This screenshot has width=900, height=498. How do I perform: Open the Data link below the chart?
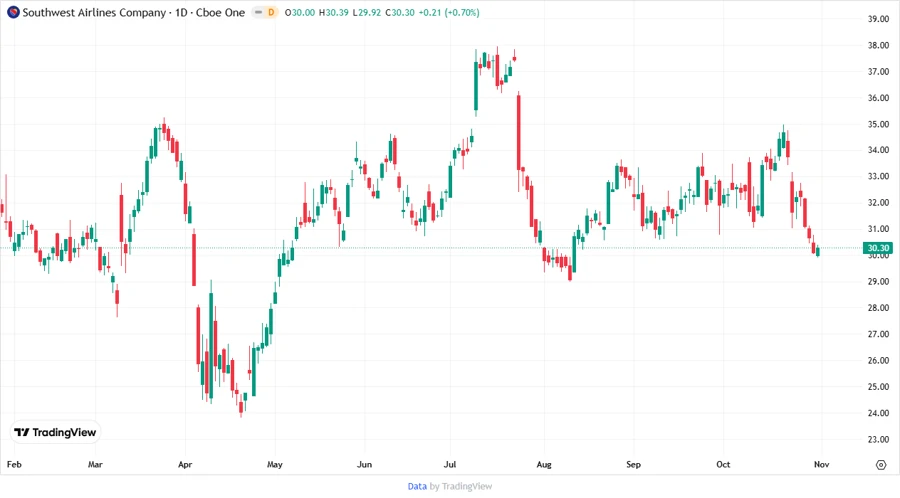coord(417,486)
